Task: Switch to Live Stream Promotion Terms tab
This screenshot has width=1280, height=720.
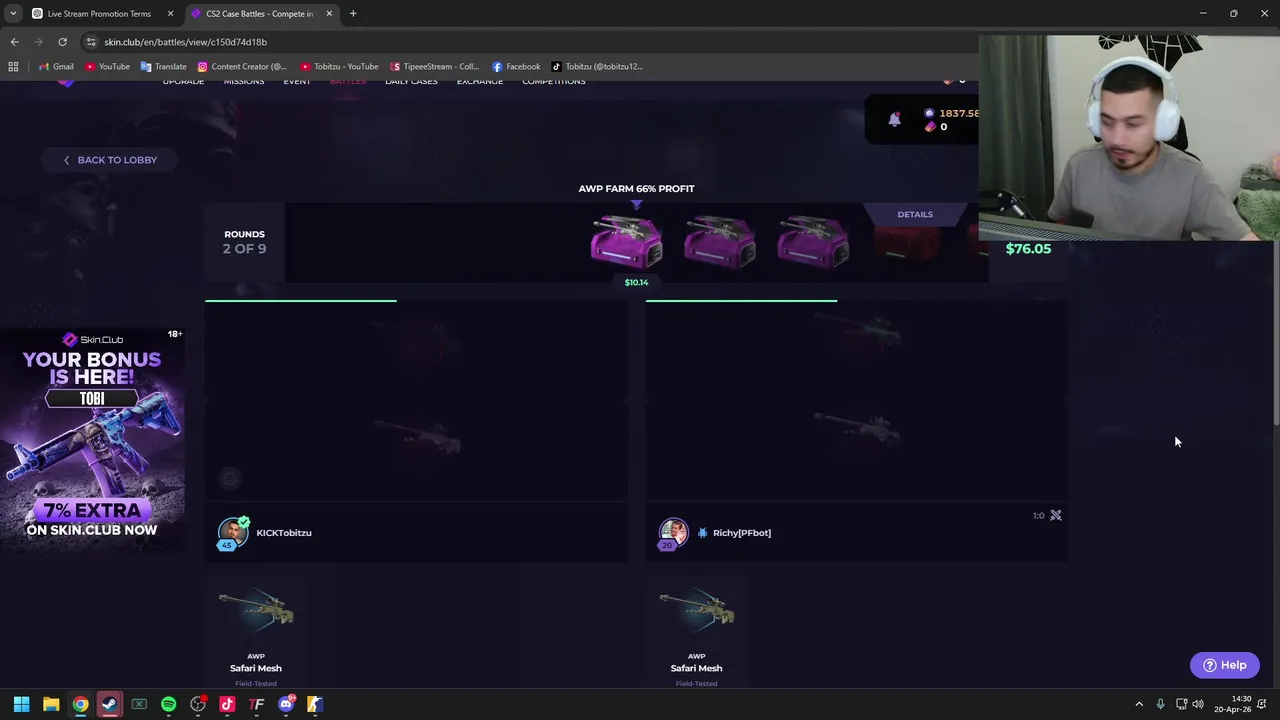Action: [x=99, y=13]
